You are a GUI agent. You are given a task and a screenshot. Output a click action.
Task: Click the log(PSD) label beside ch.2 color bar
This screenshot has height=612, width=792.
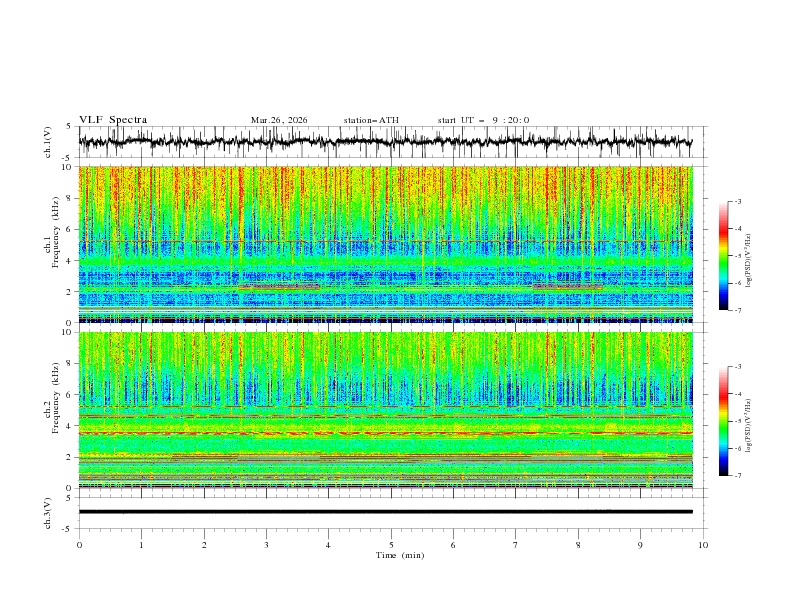point(748,425)
